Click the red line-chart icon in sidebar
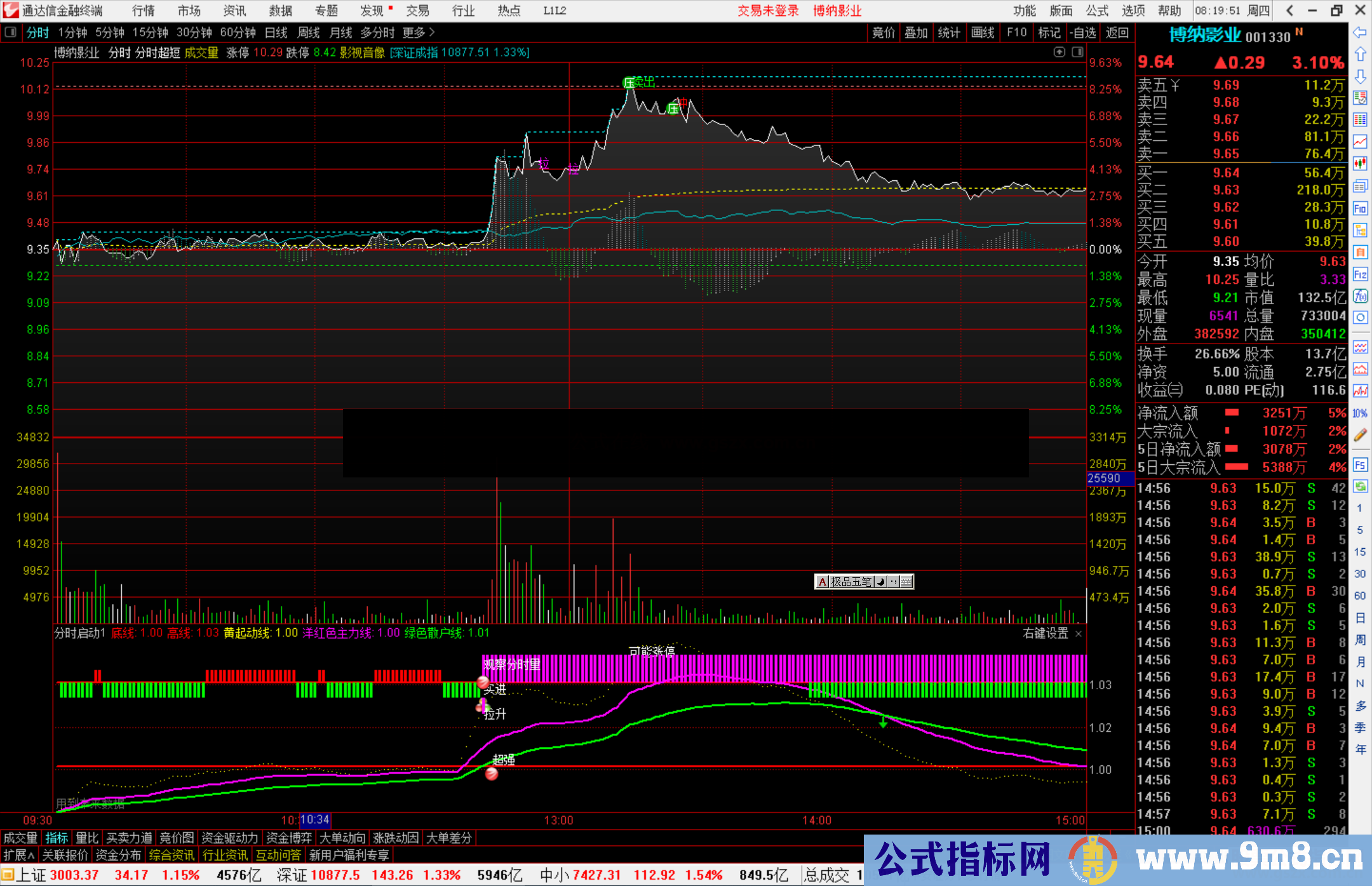 click(x=1360, y=142)
